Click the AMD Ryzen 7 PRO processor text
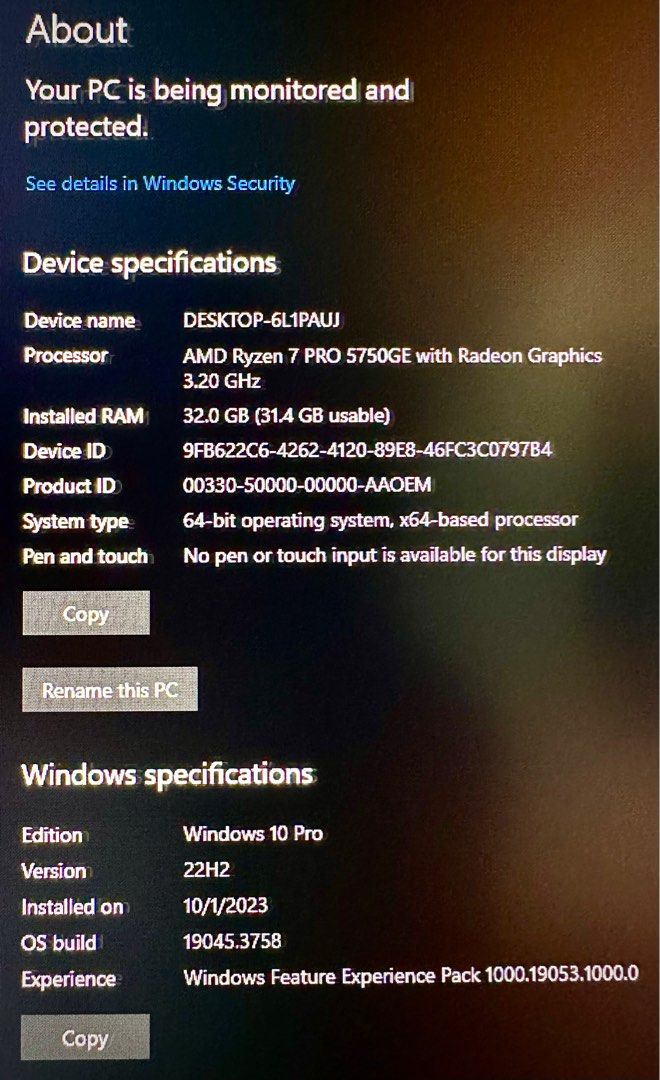660x1080 pixels. coord(393,368)
